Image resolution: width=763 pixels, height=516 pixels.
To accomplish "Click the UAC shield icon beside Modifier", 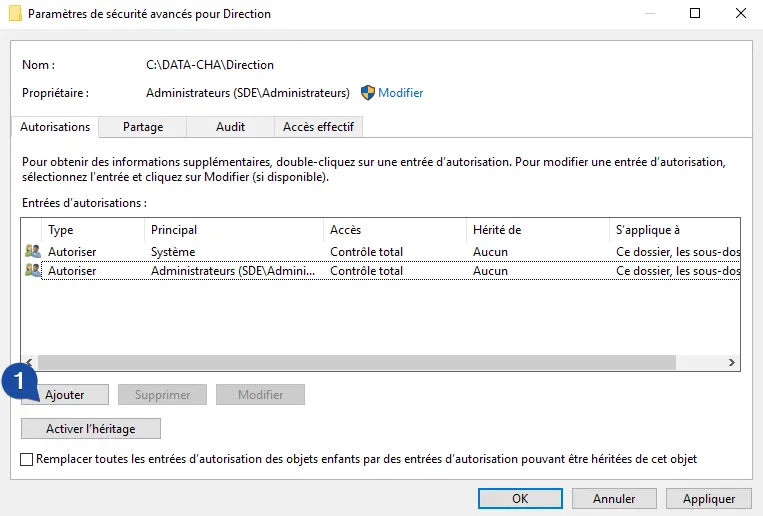I will point(367,93).
